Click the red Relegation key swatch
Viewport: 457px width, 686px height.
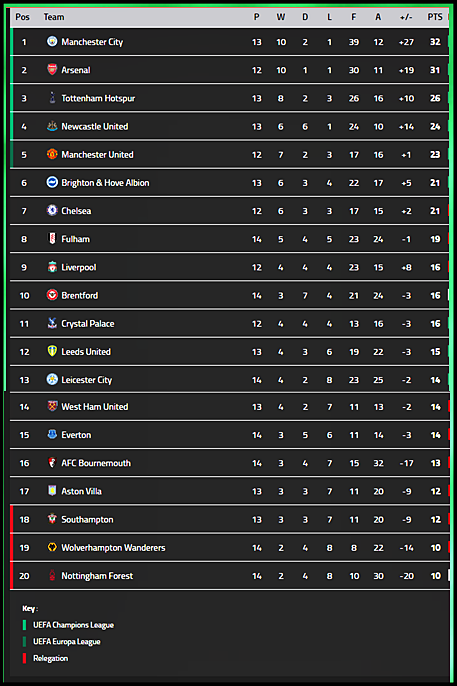coord(24,658)
